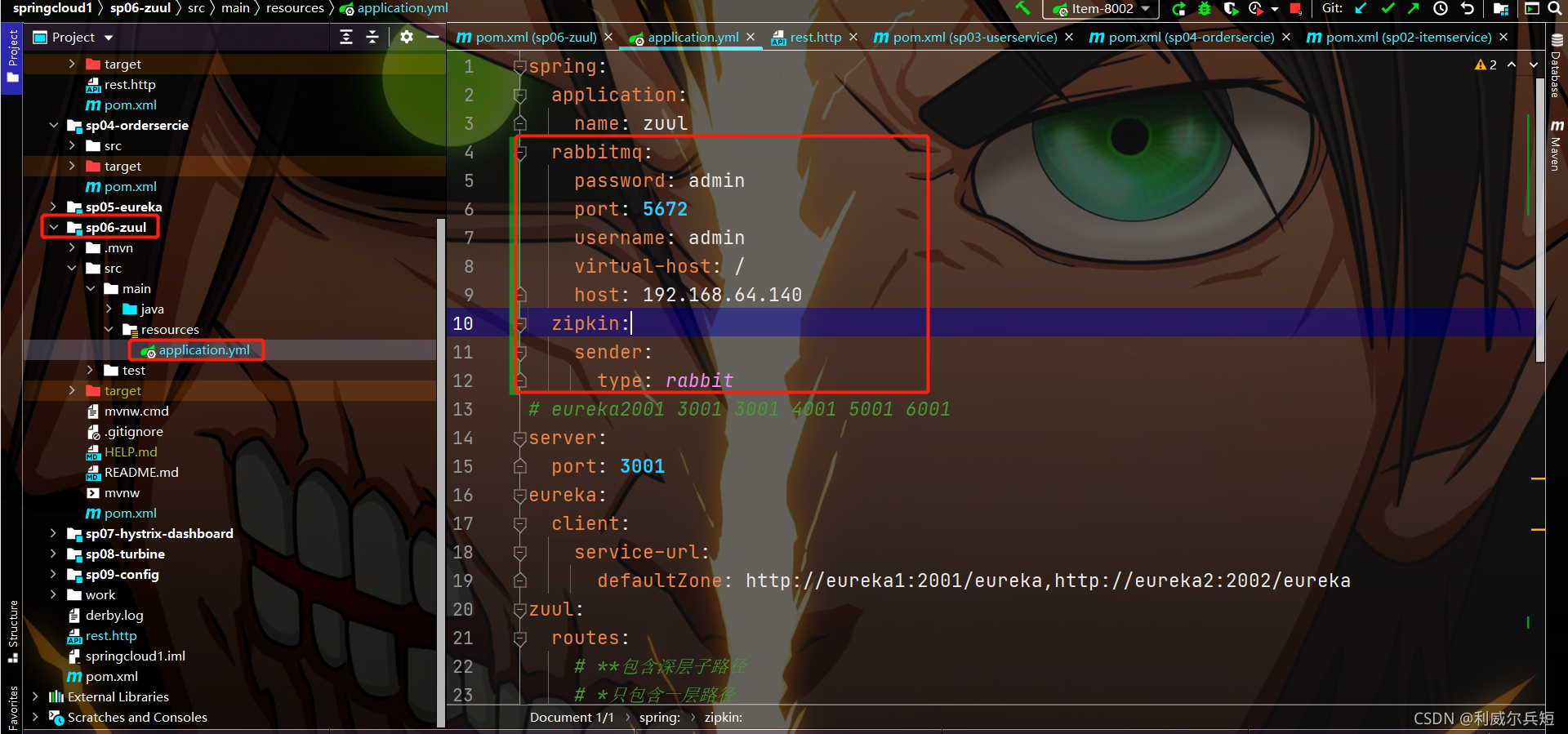Expand the sp05-eureka module
Screen dimensions: 1568x734
54,207
